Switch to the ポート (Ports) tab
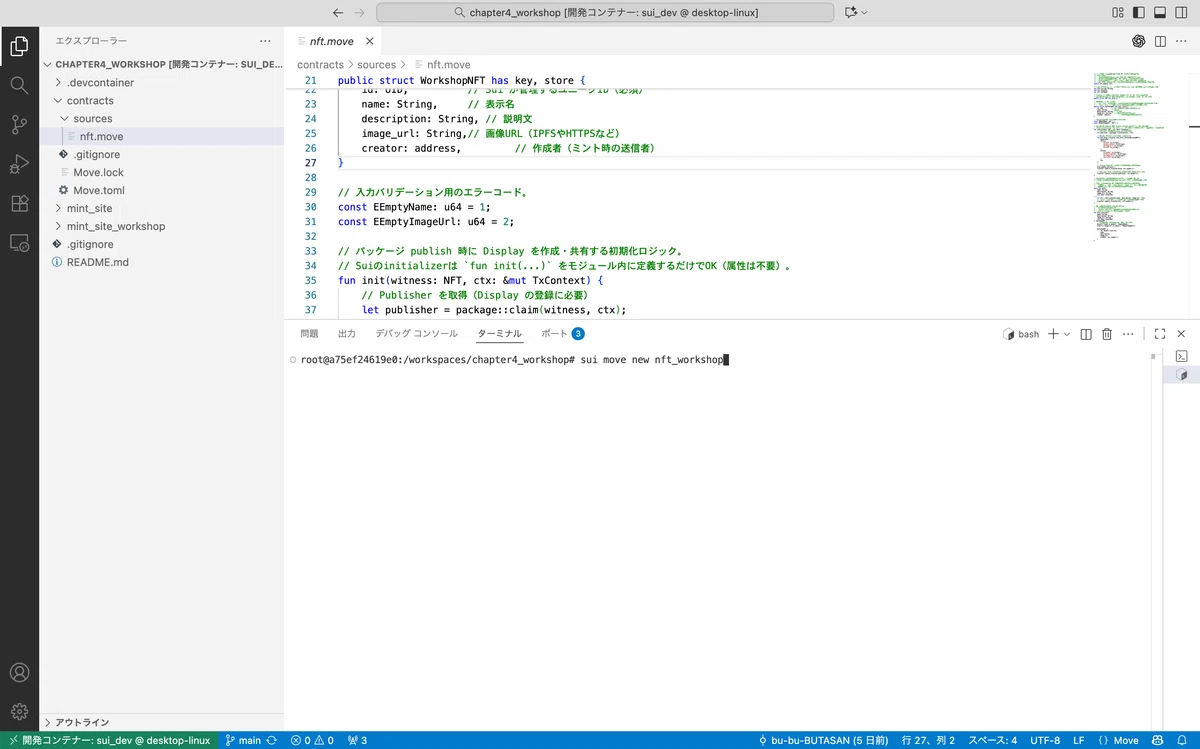The height and width of the screenshot is (749, 1200). (562, 334)
